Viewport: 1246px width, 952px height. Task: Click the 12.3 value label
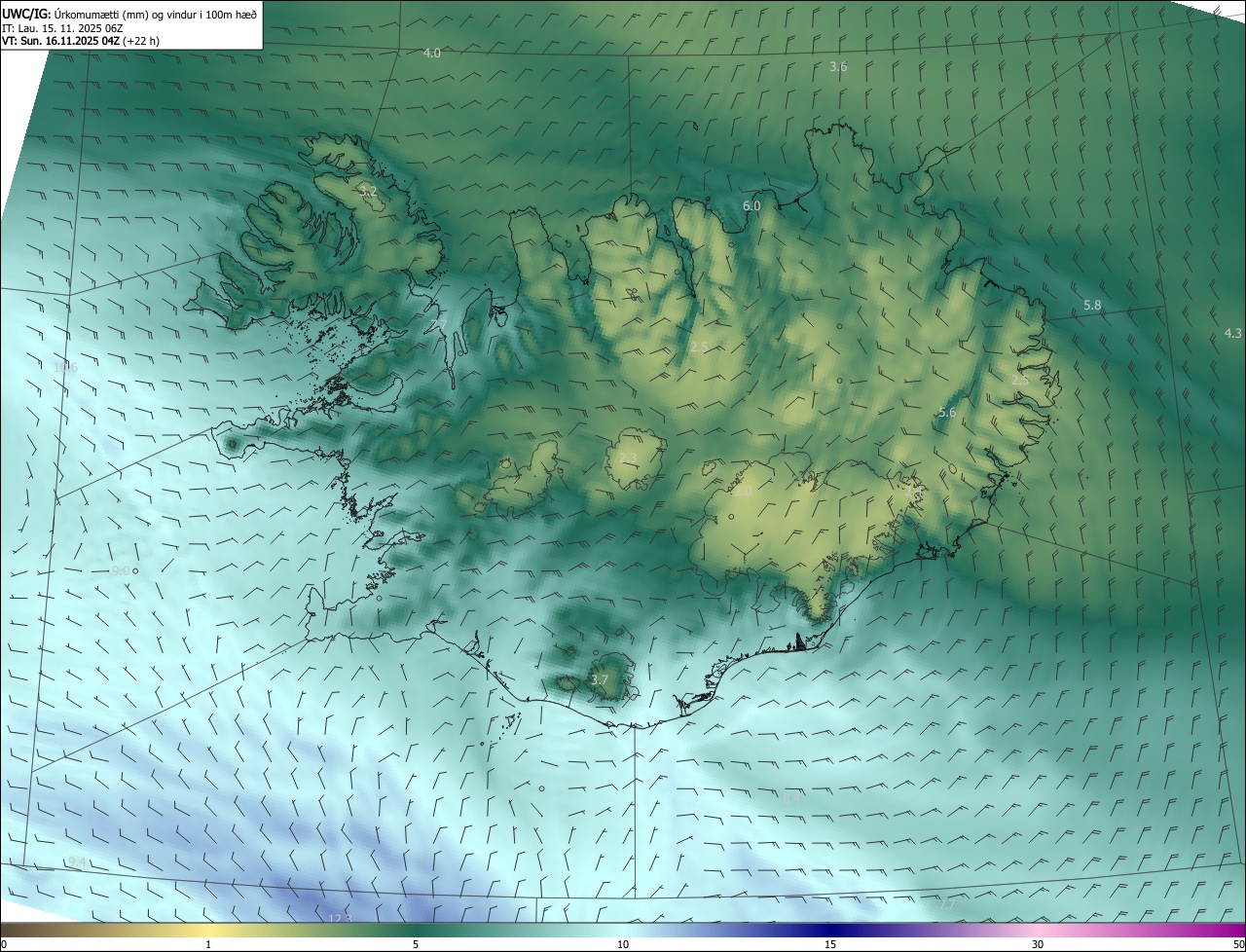[x=339, y=918]
